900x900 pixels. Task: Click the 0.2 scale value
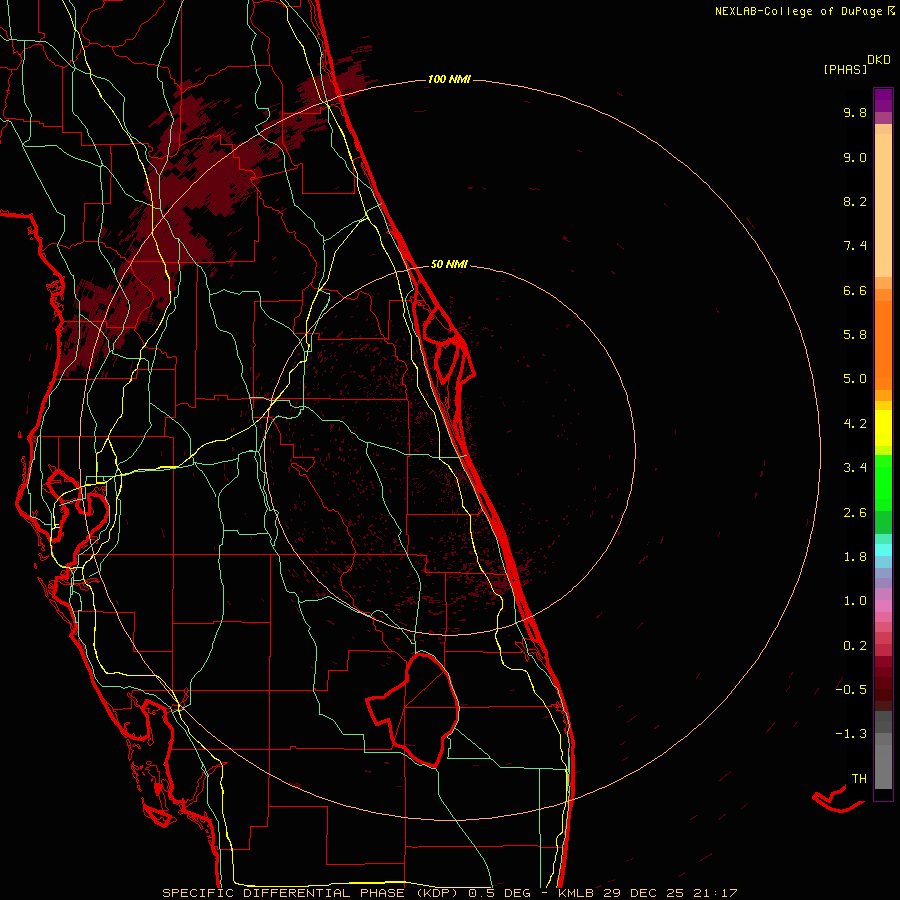pyautogui.click(x=855, y=646)
